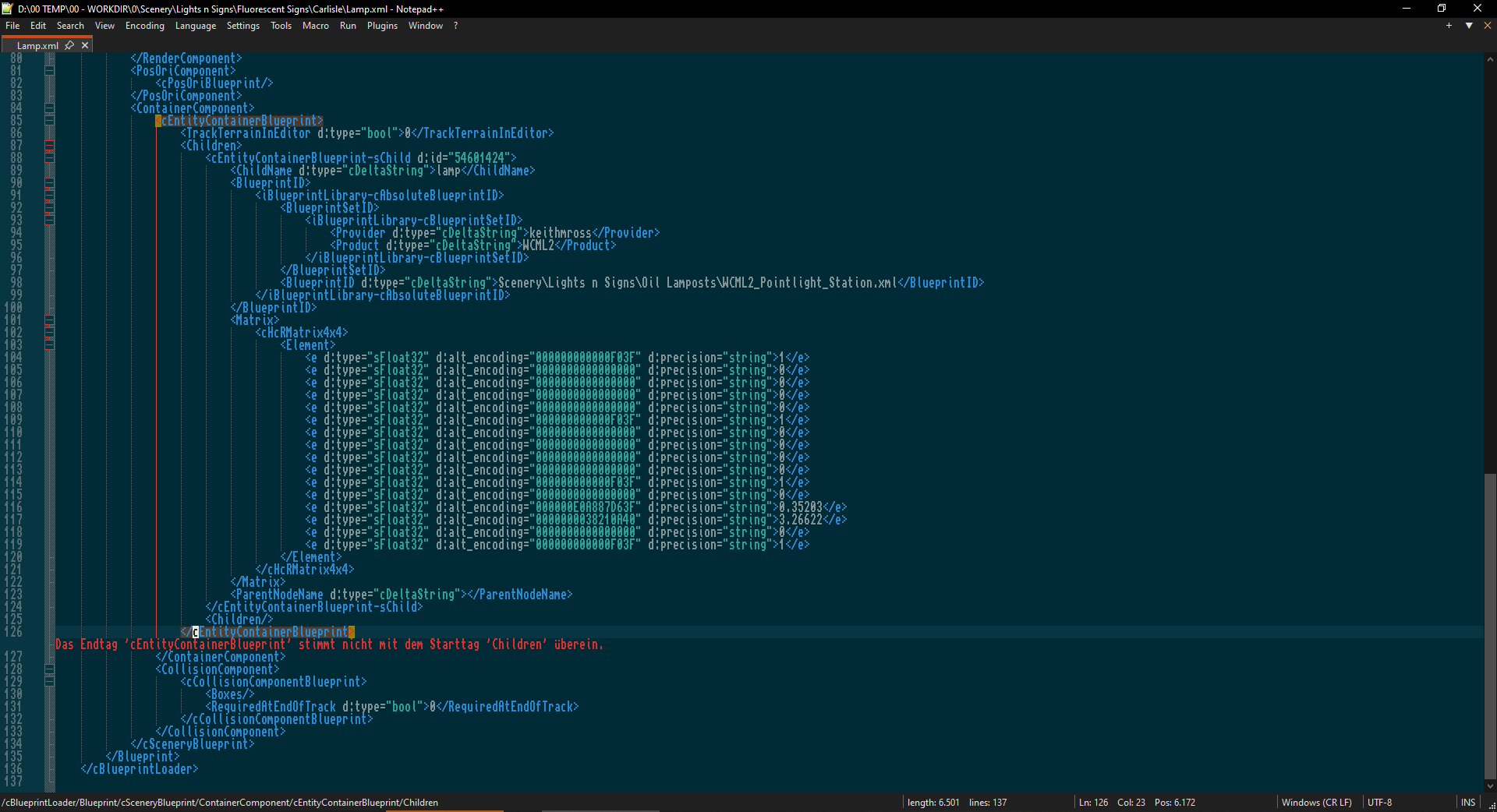The height and width of the screenshot is (812, 1497).
Task: Open the File menu
Action: click(x=12, y=26)
